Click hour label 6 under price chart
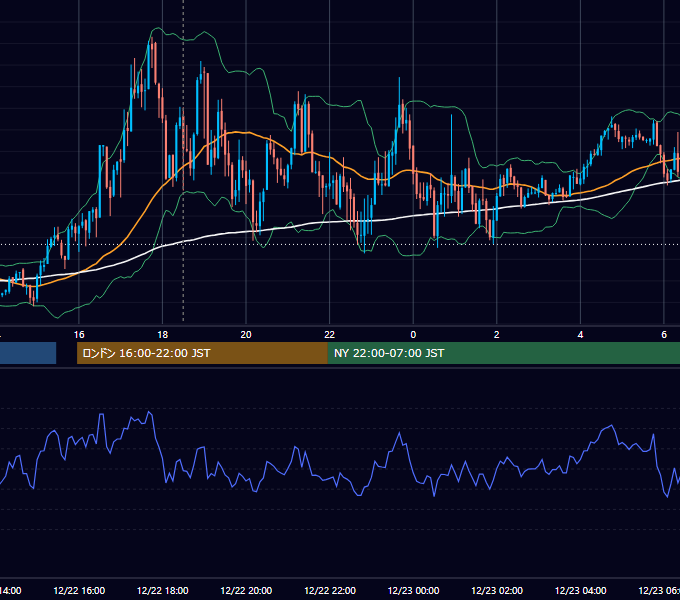This screenshot has height=600, width=680. point(664,335)
